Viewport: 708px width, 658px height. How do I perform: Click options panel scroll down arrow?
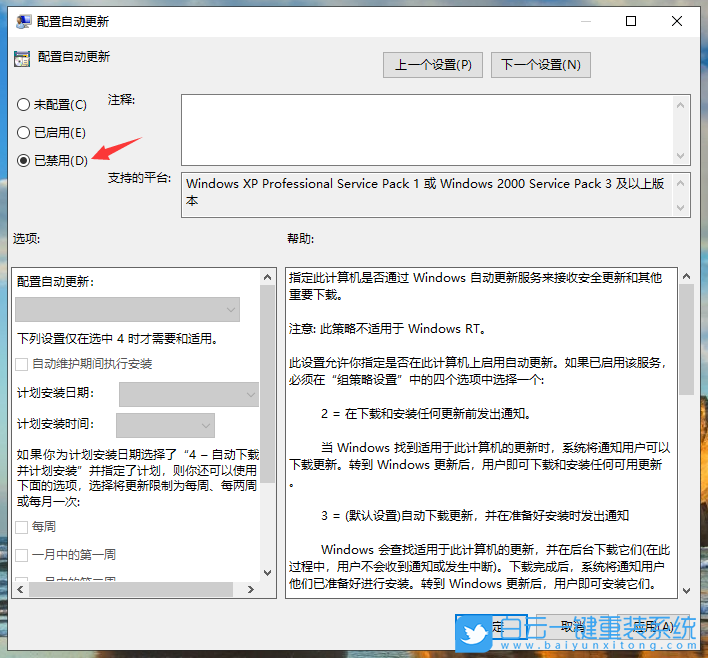267,573
